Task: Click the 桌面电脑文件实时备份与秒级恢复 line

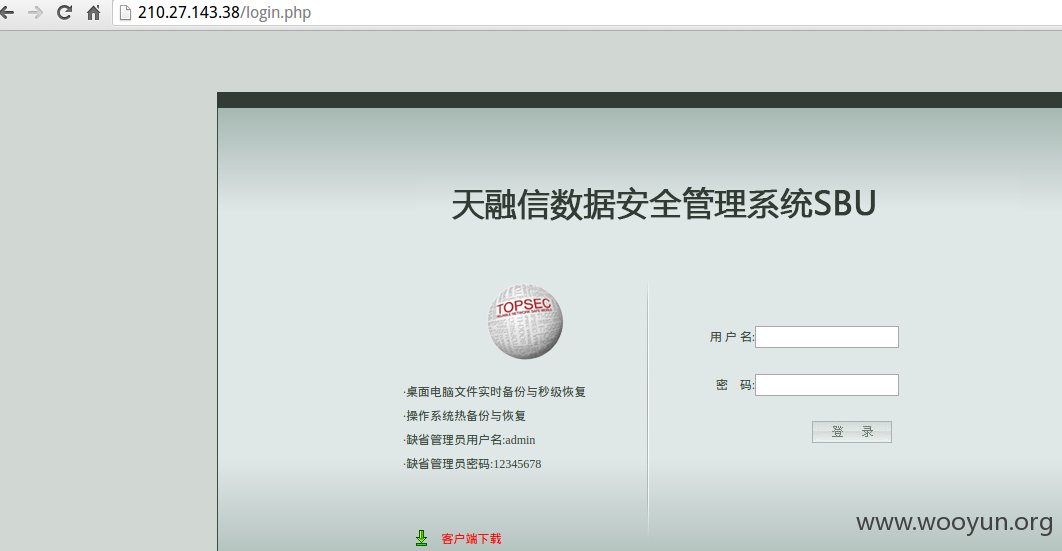Action: 494,392
